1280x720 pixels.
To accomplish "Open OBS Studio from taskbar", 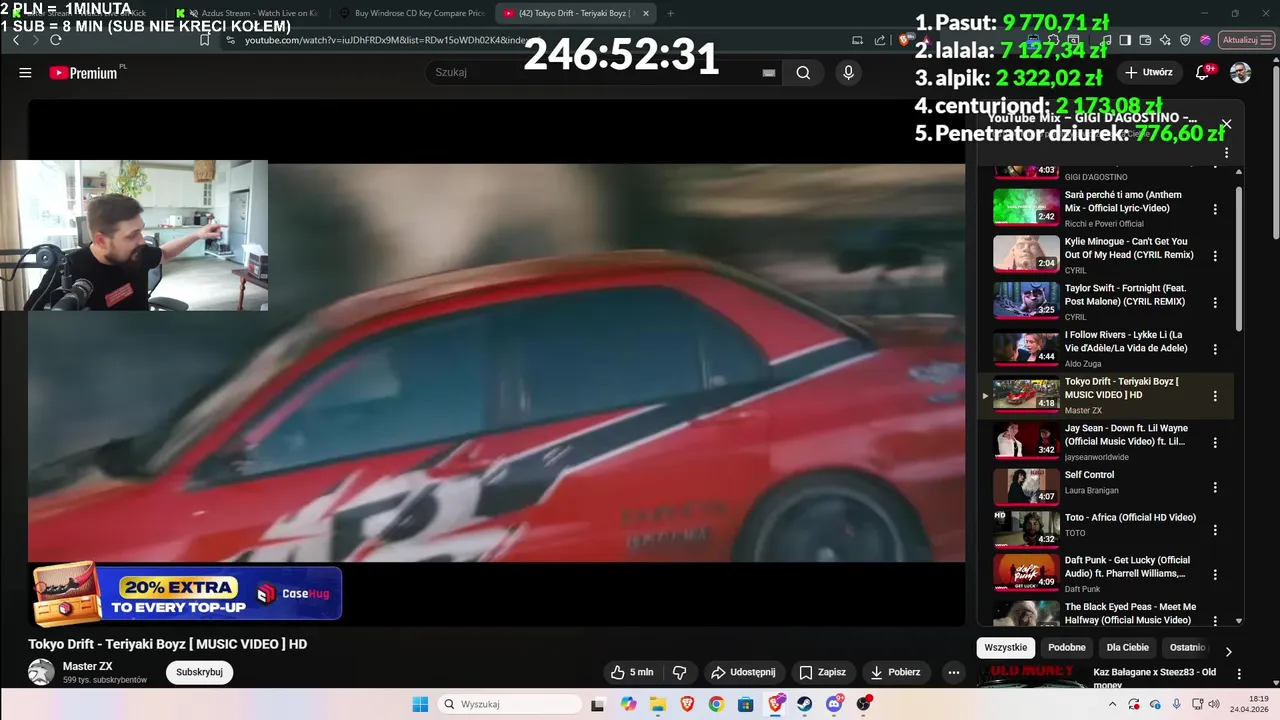I will [864, 704].
